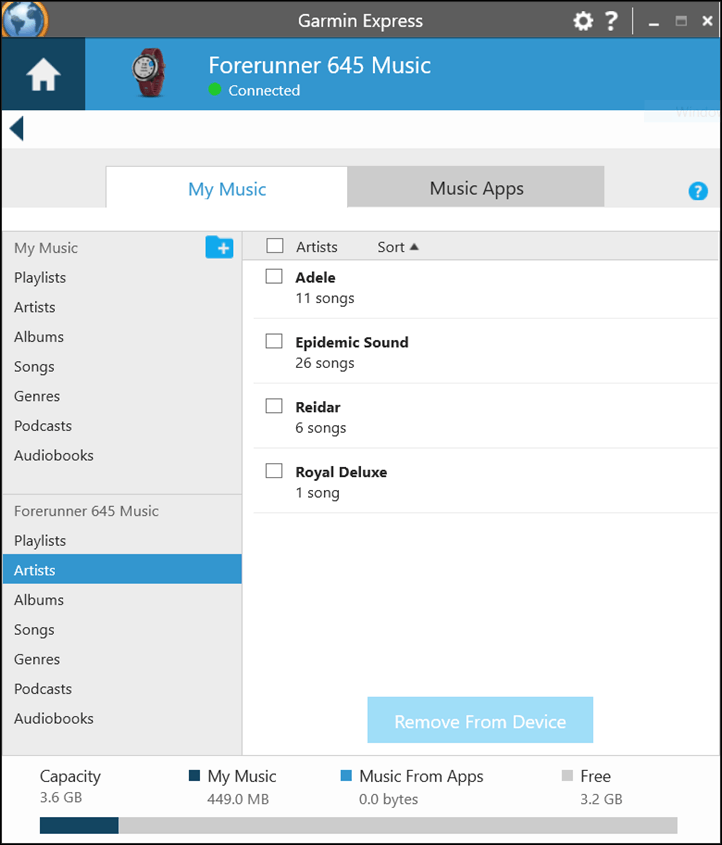The height and width of the screenshot is (845, 722).
Task: Toggle the Sort order arrow
Action: point(414,247)
